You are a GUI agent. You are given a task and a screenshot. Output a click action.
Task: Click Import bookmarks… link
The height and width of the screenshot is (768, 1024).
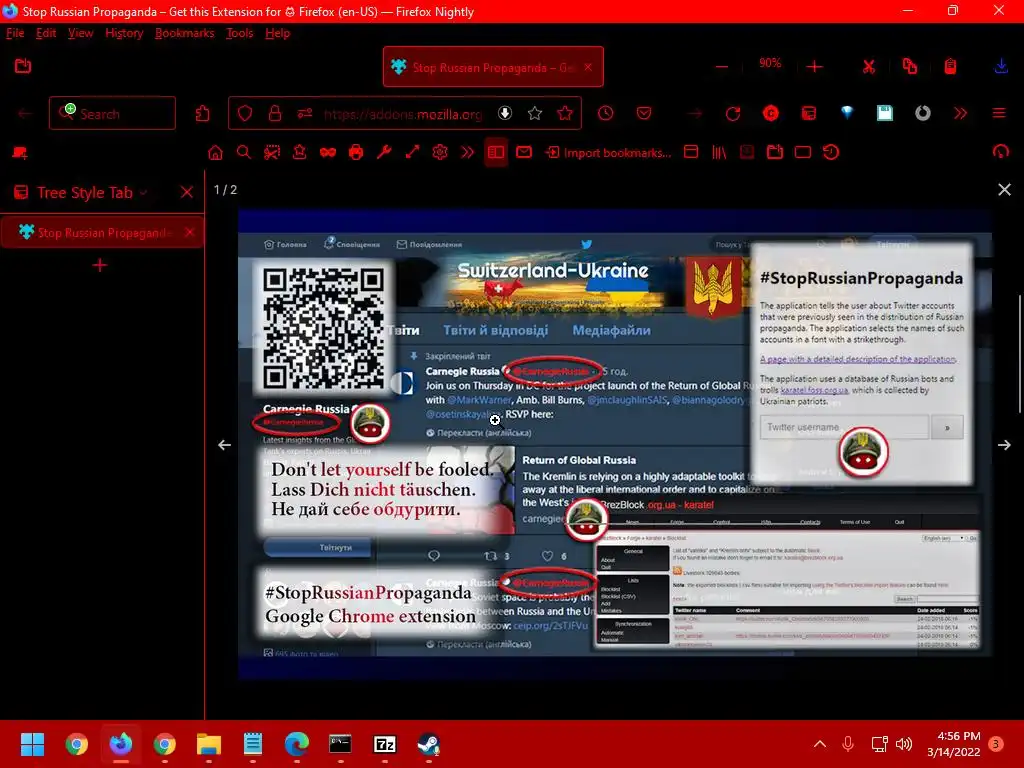[x=609, y=153]
